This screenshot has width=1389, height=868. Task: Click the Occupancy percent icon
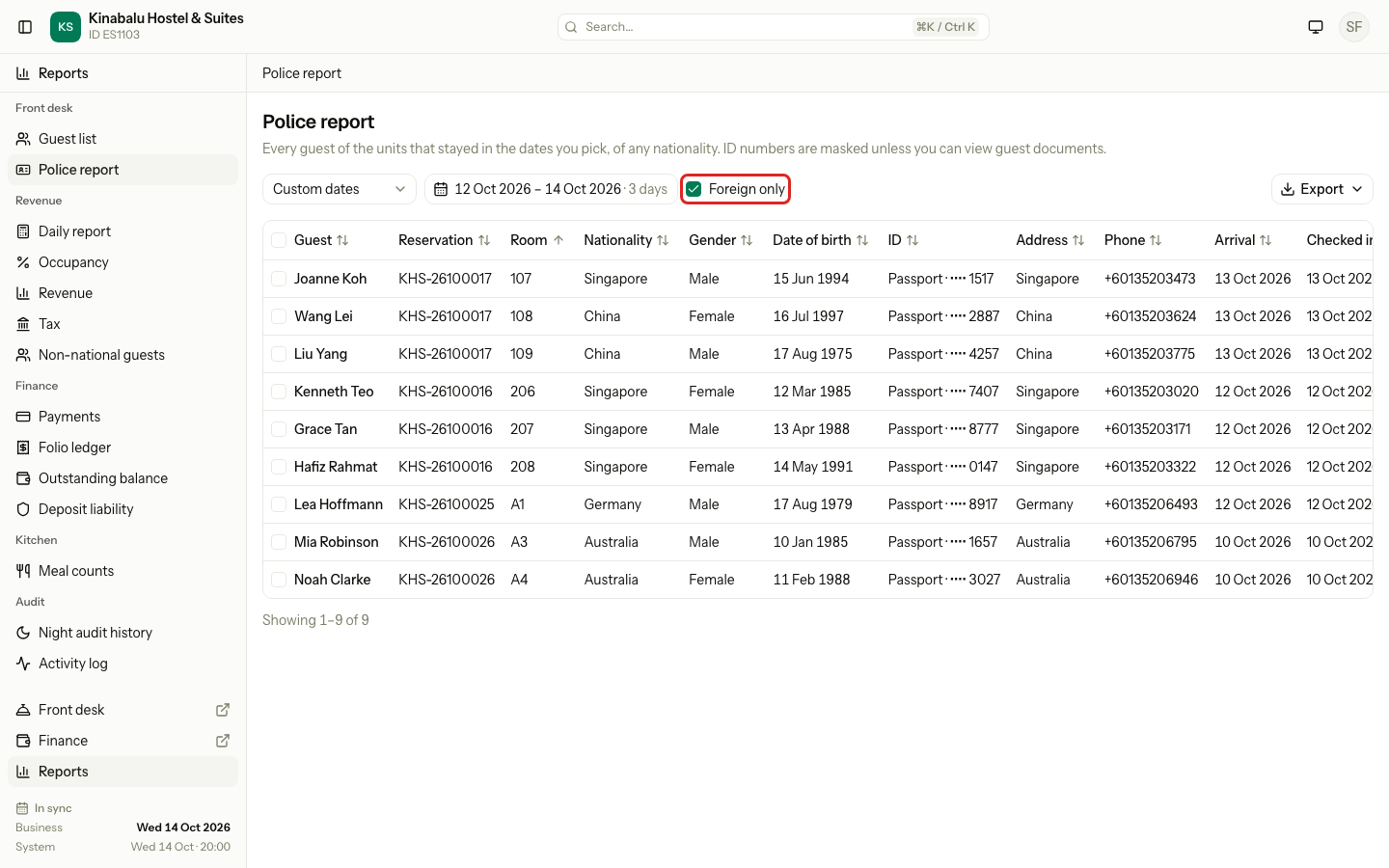pos(23,262)
